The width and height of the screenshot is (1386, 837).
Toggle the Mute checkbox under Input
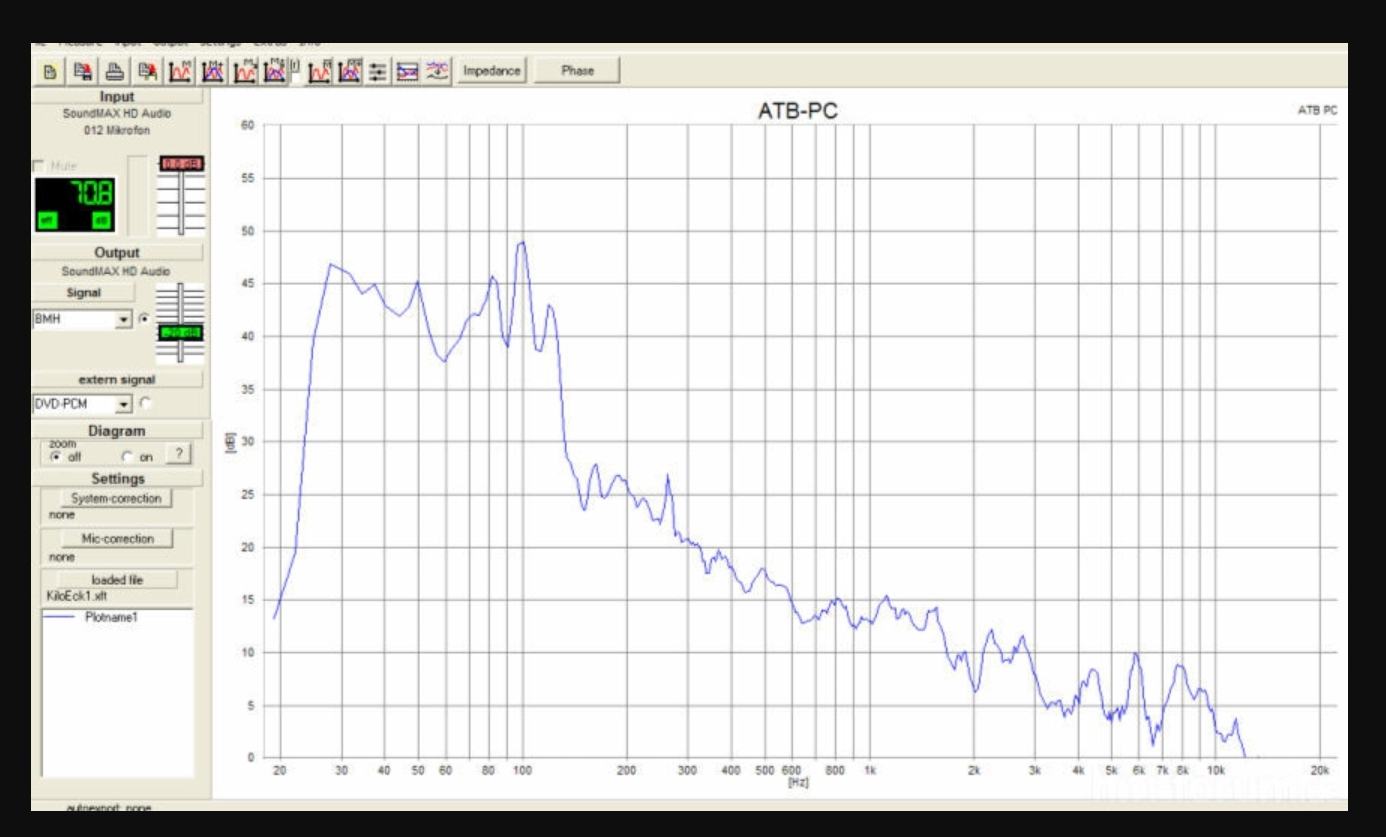(x=39, y=165)
